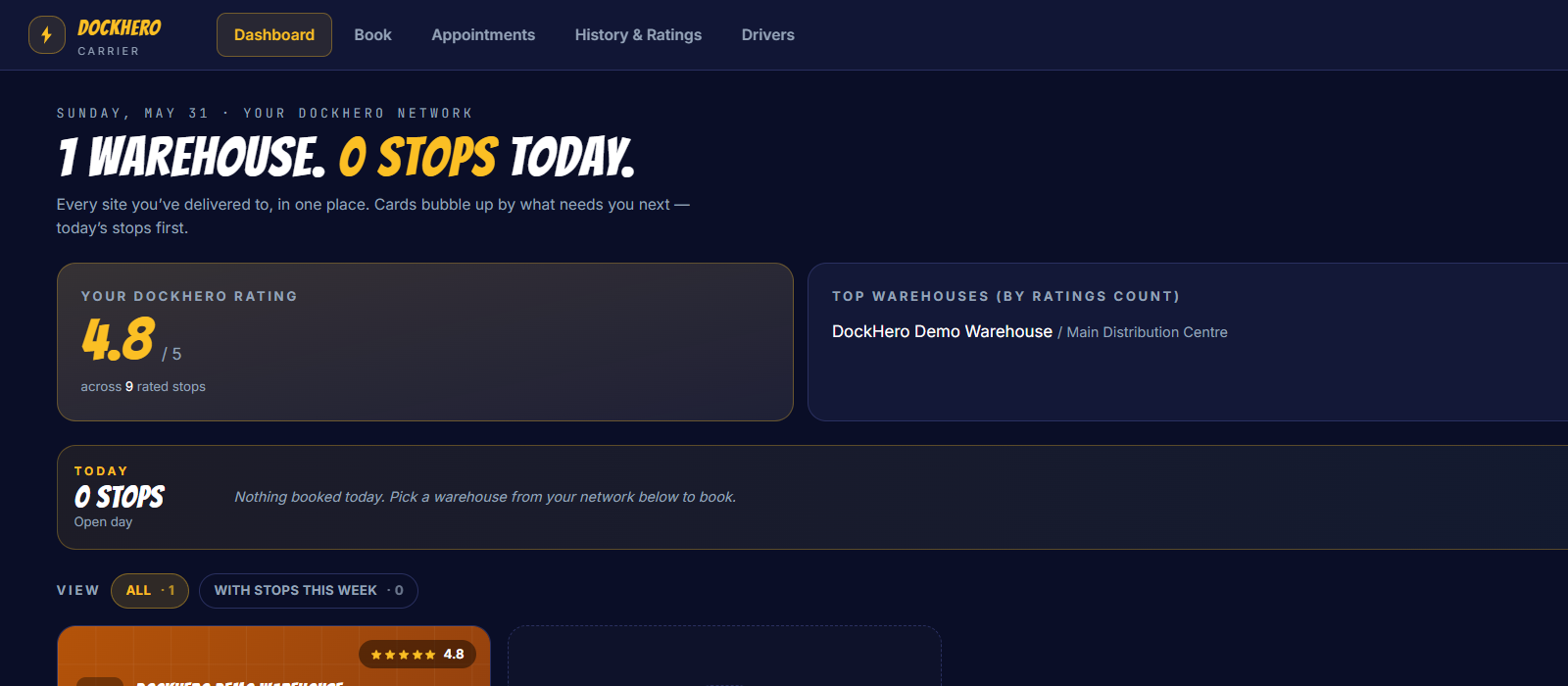Open the orange warehouse card
This screenshot has width=1568, height=686.
[273, 657]
